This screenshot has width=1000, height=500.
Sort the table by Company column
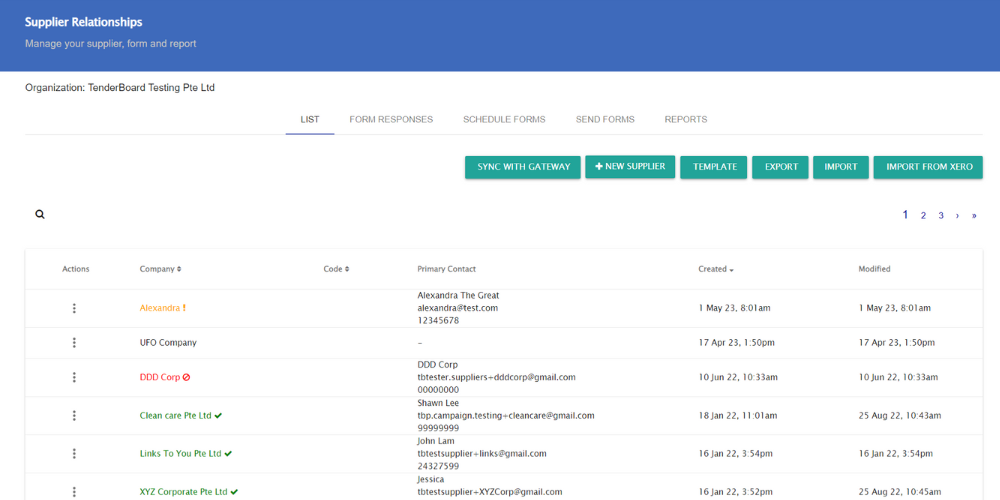click(160, 269)
